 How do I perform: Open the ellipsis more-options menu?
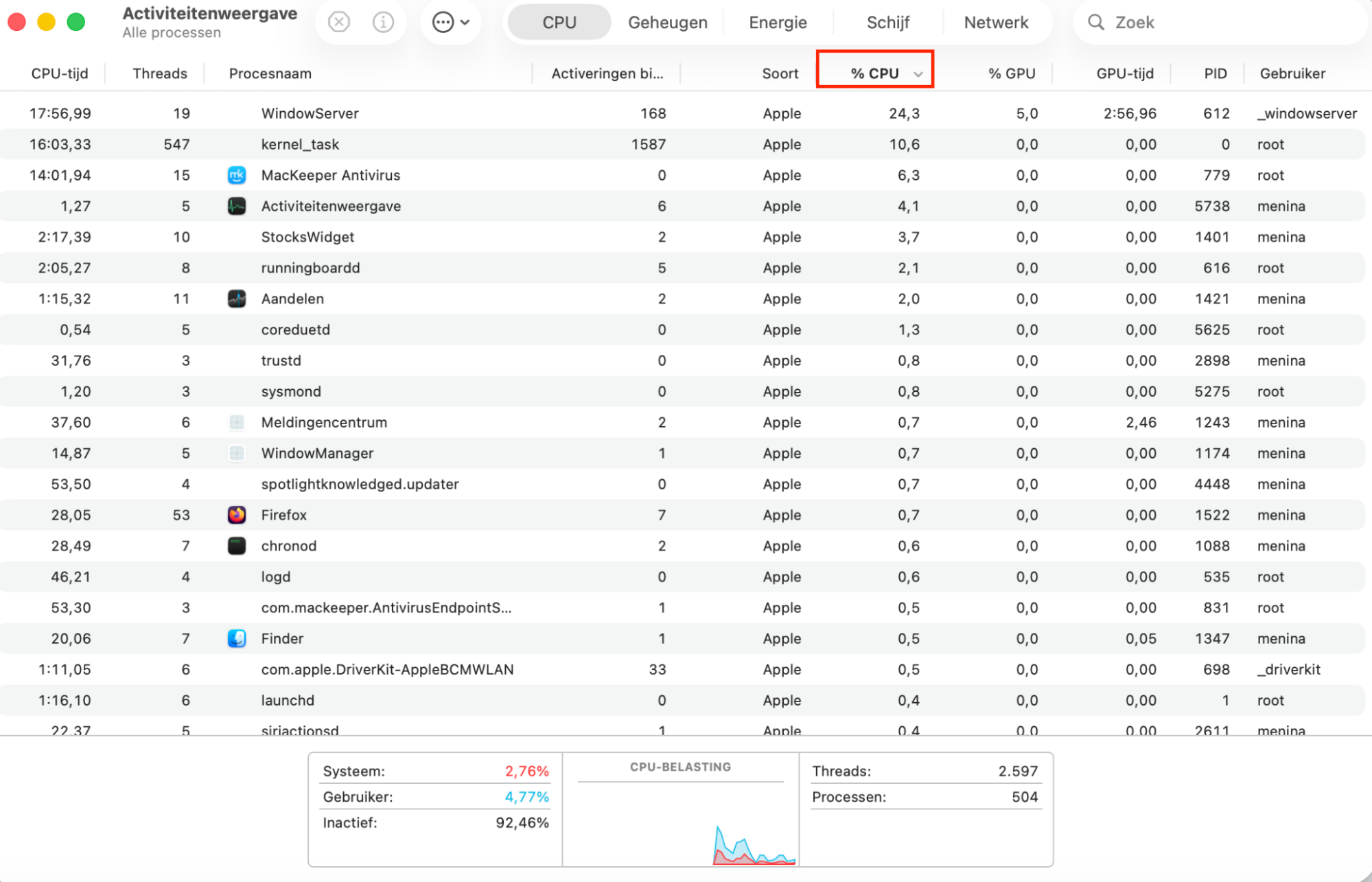click(x=450, y=23)
